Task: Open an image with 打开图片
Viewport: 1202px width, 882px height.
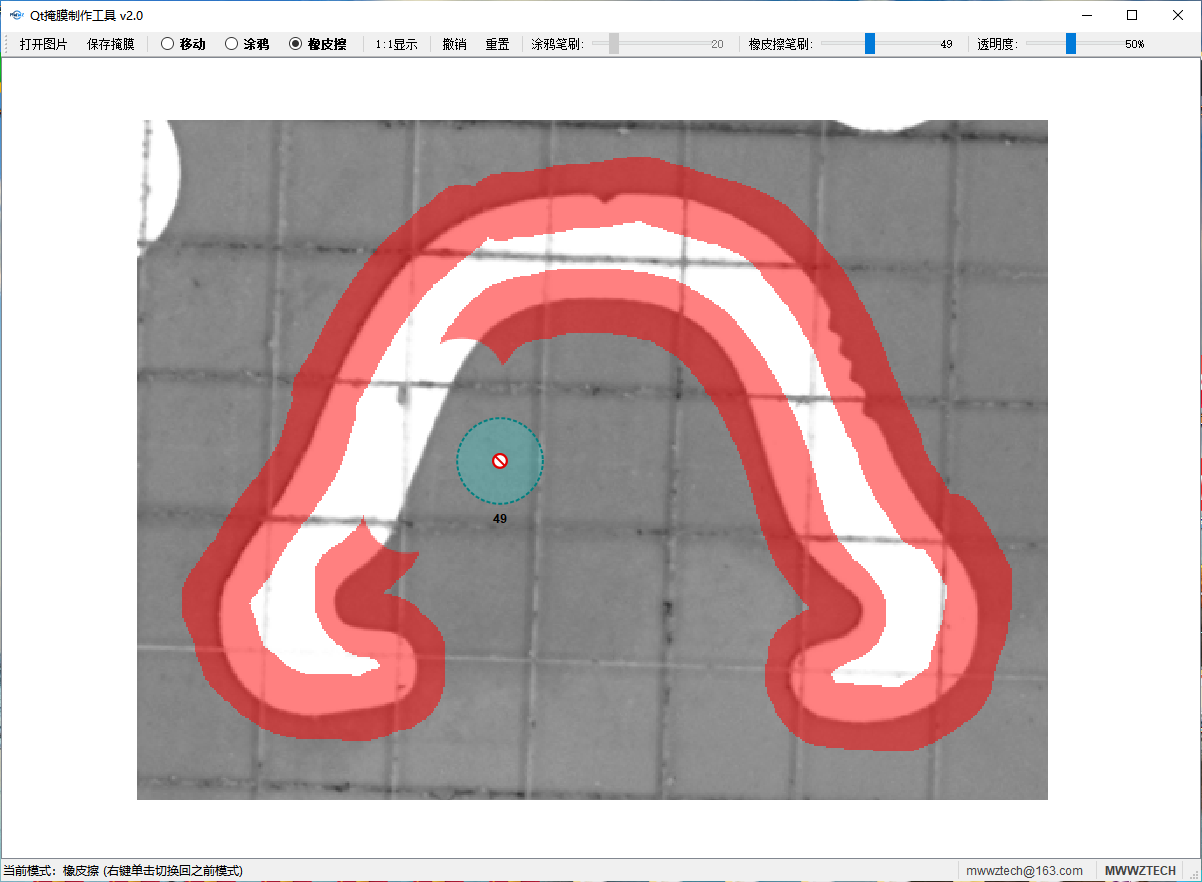Action: coord(44,44)
